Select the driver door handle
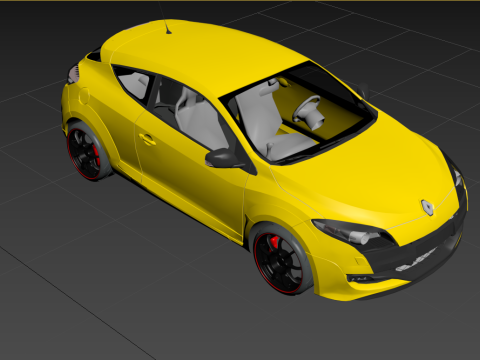 tap(147, 139)
